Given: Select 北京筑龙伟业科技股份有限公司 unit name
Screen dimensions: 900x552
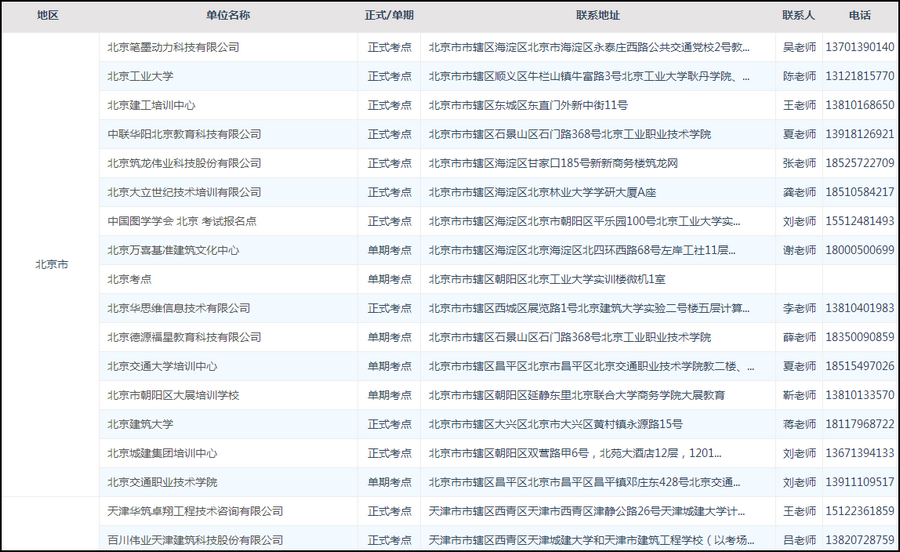Looking at the screenshot, I should point(184,164).
